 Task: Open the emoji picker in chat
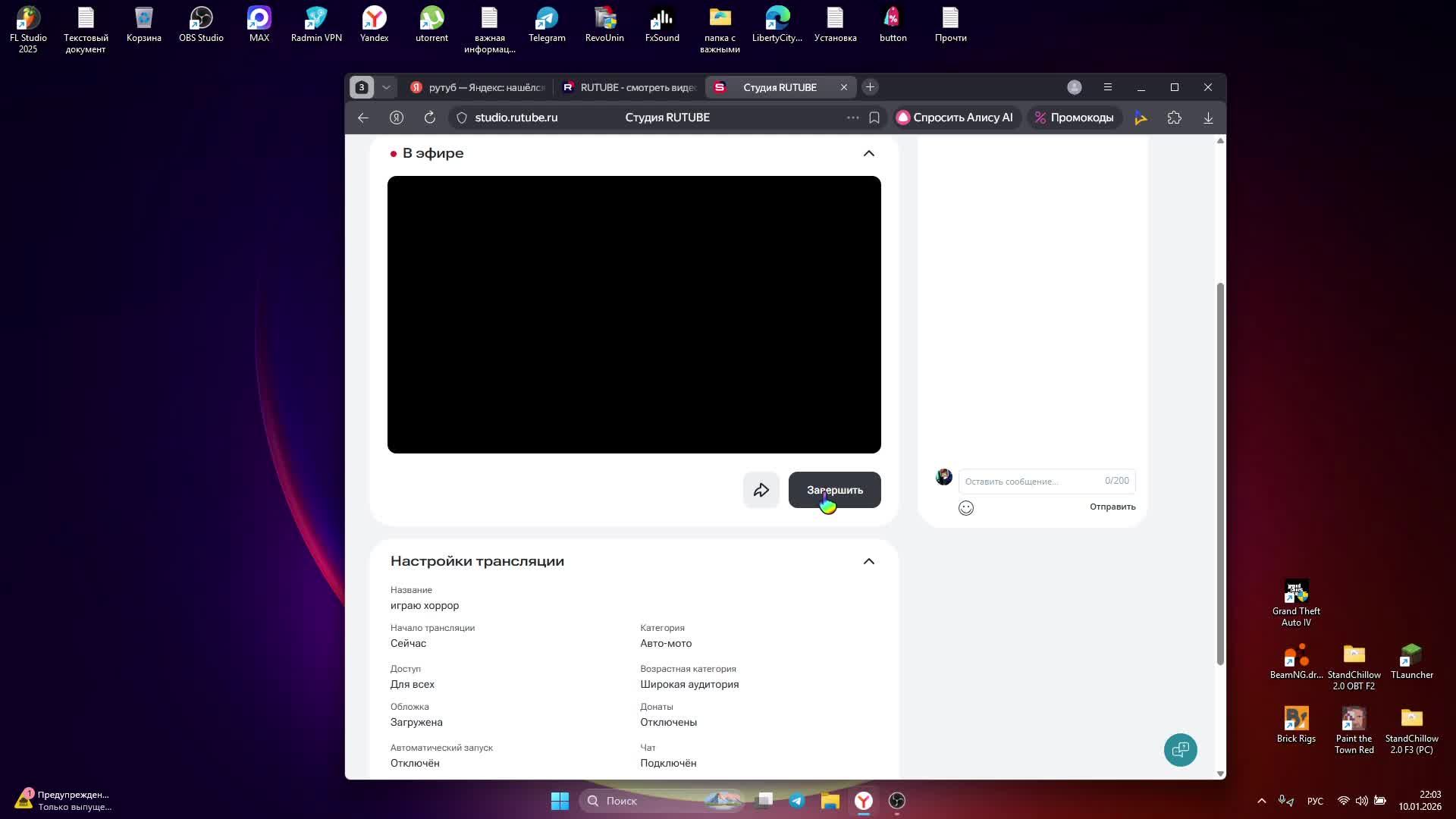click(965, 508)
